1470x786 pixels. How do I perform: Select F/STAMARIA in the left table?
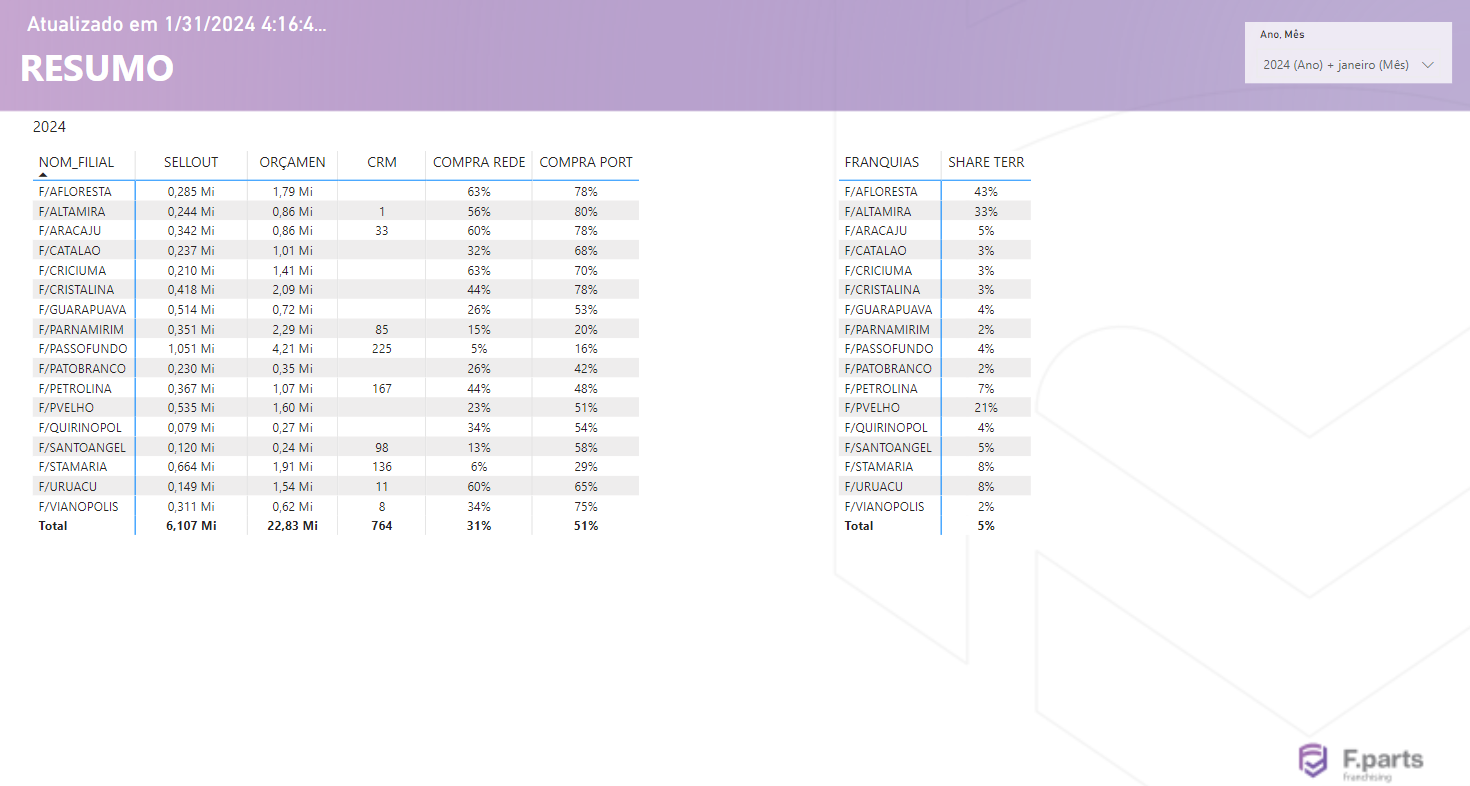click(72, 466)
